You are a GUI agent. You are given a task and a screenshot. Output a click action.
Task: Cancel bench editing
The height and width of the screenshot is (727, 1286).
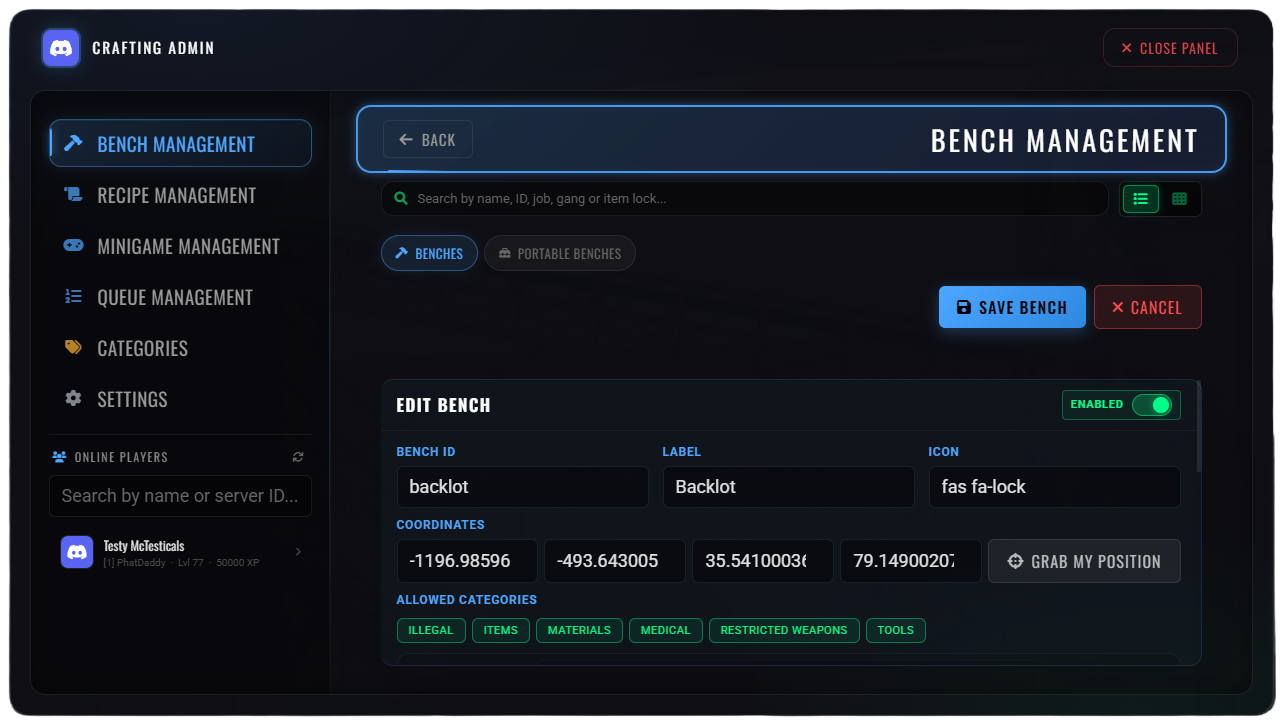[x=1148, y=307]
